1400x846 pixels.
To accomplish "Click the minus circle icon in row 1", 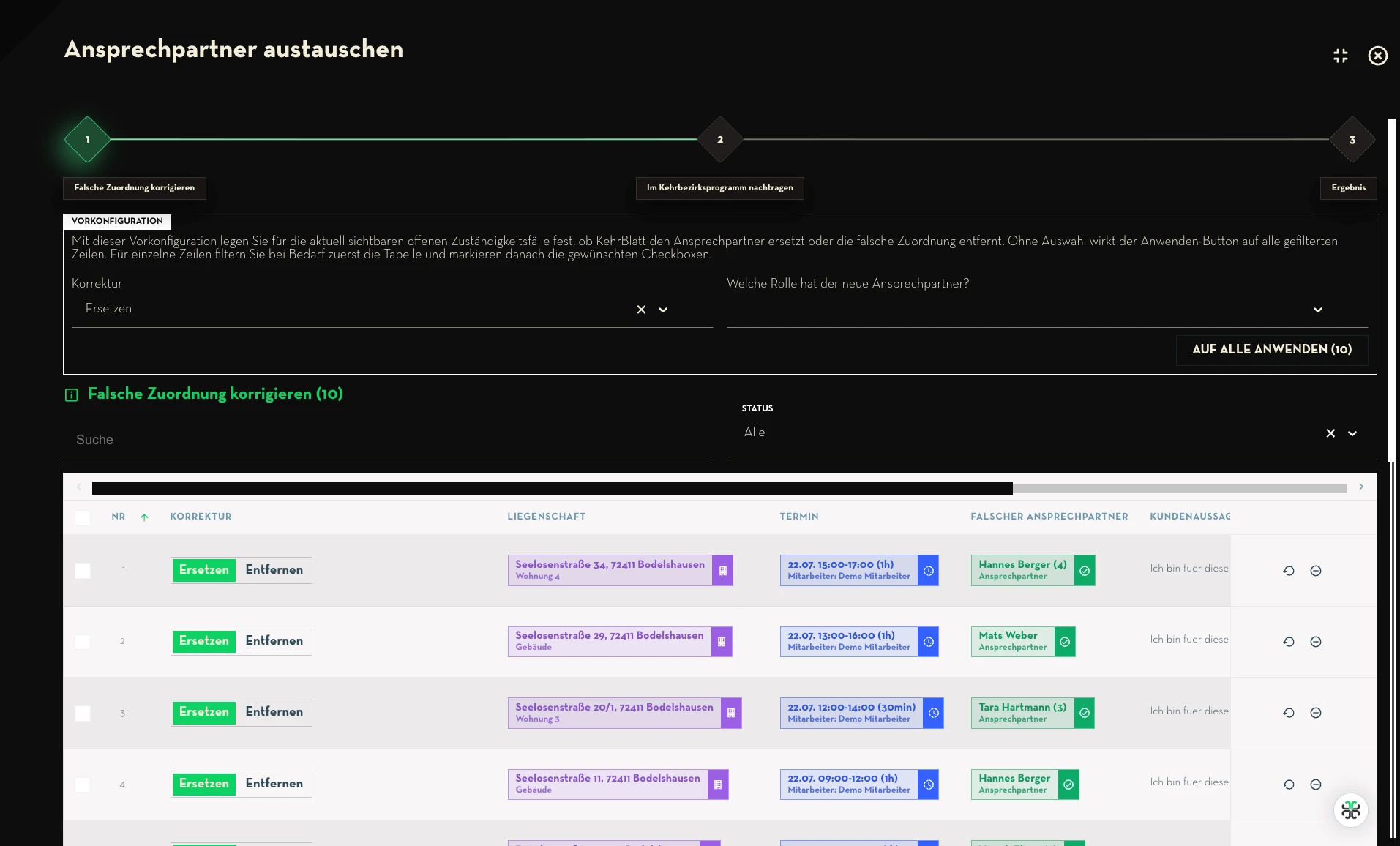I will (1315, 571).
